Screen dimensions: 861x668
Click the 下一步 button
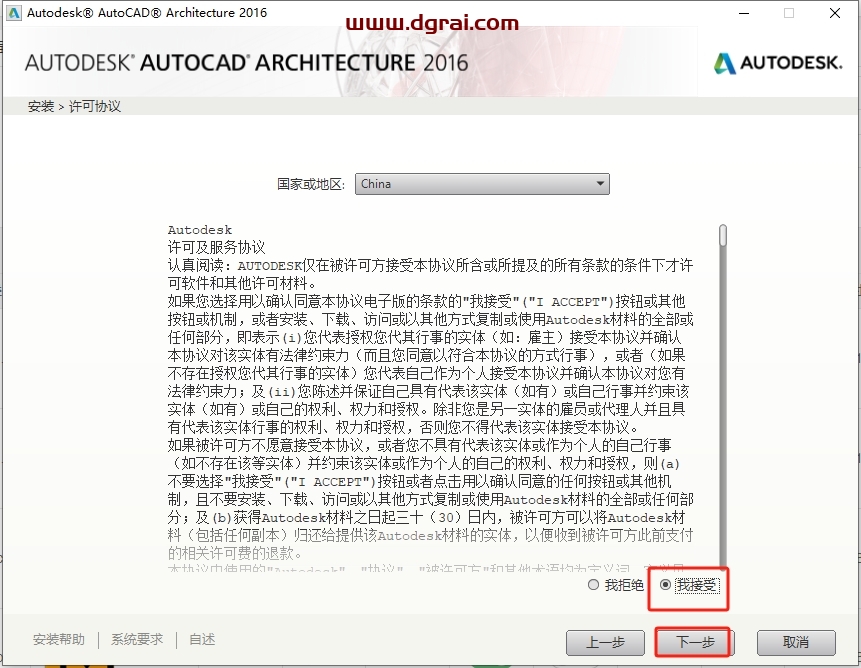[695, 642]
